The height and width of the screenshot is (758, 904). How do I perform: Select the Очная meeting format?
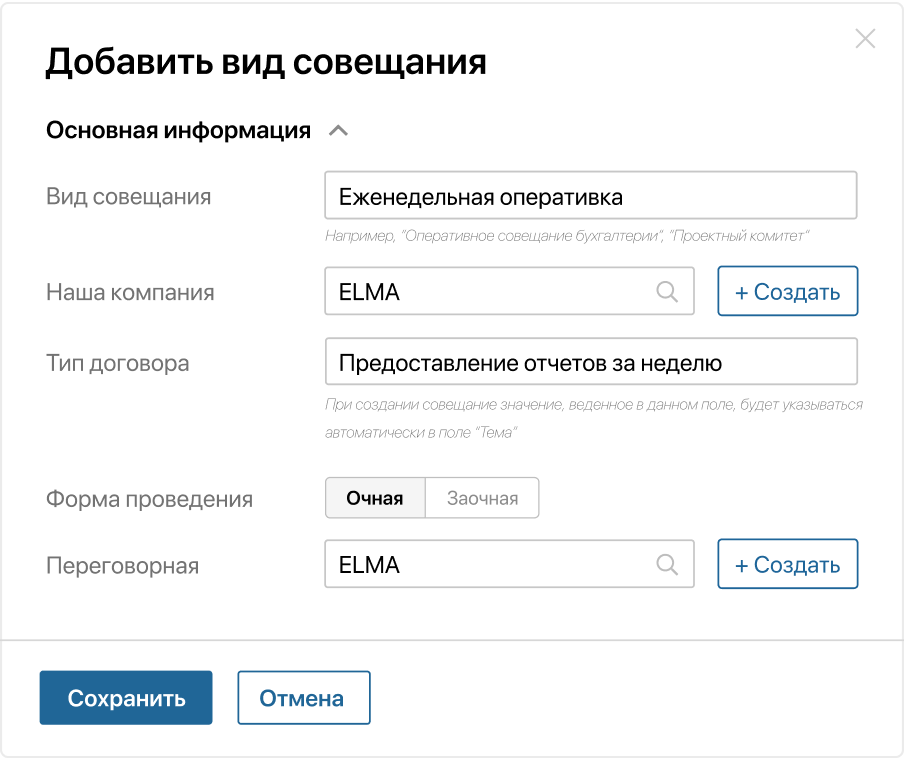coord(375,497)
